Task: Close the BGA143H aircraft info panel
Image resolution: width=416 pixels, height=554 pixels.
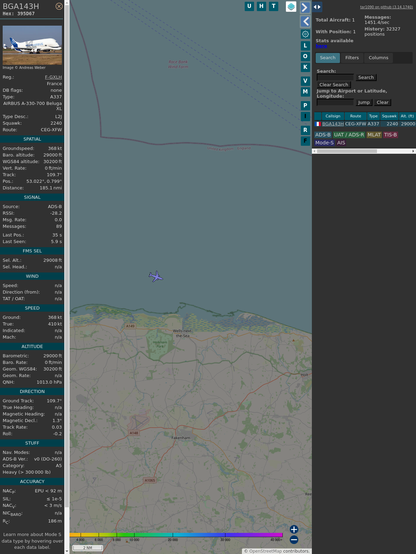Action: pyautogui.click(x=59, y=6)
